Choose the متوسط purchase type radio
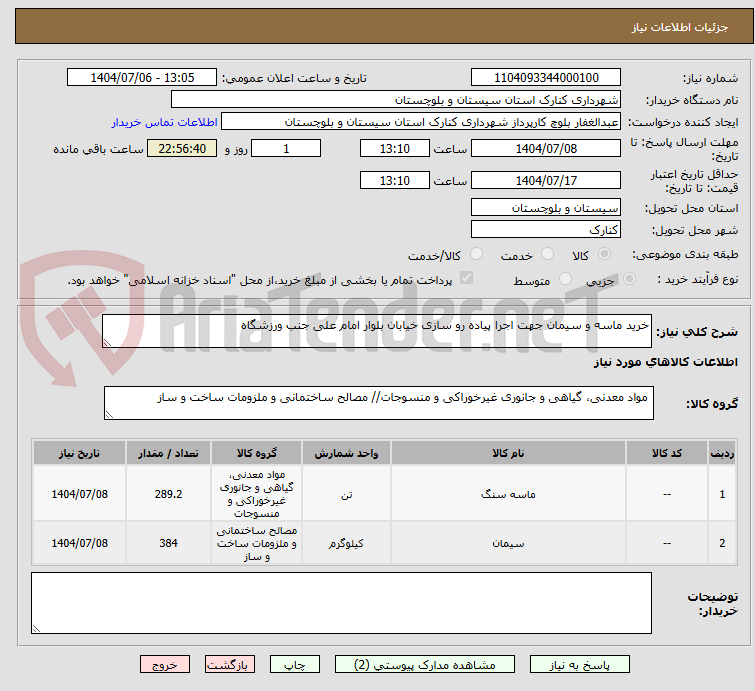Image resolution: width=755 pixels, height=691 pixels. 566,280
